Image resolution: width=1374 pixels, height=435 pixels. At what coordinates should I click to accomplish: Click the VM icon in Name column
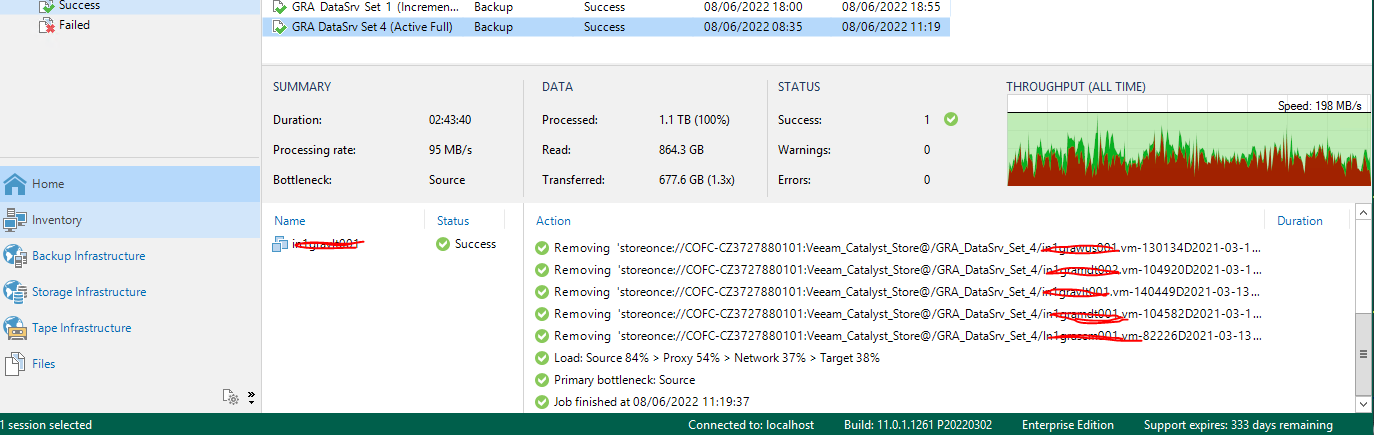pyautogui.click(x=280, y=244)
